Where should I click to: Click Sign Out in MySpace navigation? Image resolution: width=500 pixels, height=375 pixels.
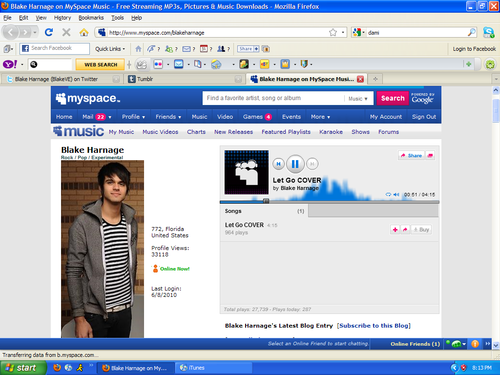(x=424, y=117)
